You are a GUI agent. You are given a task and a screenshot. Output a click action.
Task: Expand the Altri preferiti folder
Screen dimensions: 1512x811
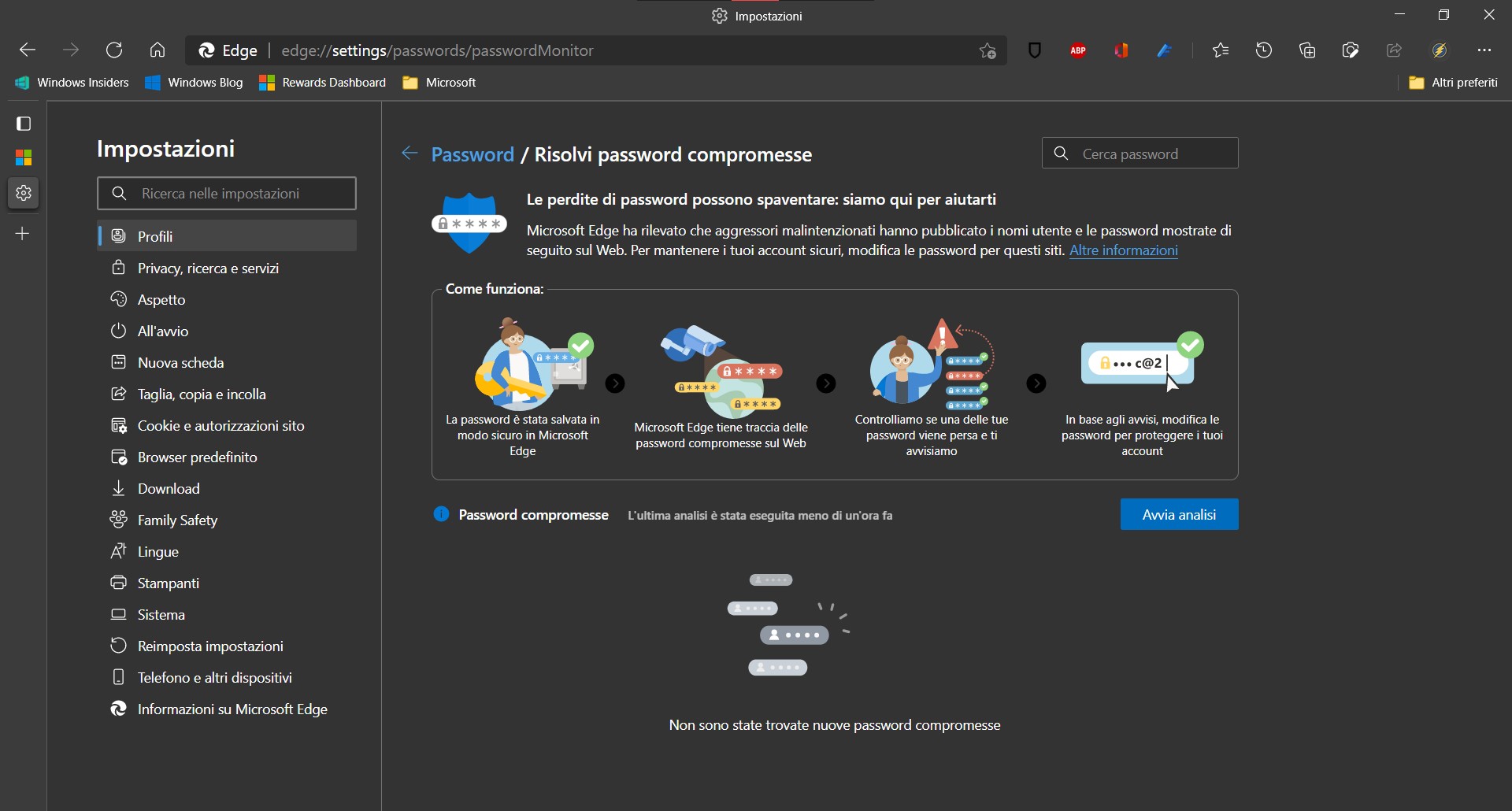[x=1453, y=83]
